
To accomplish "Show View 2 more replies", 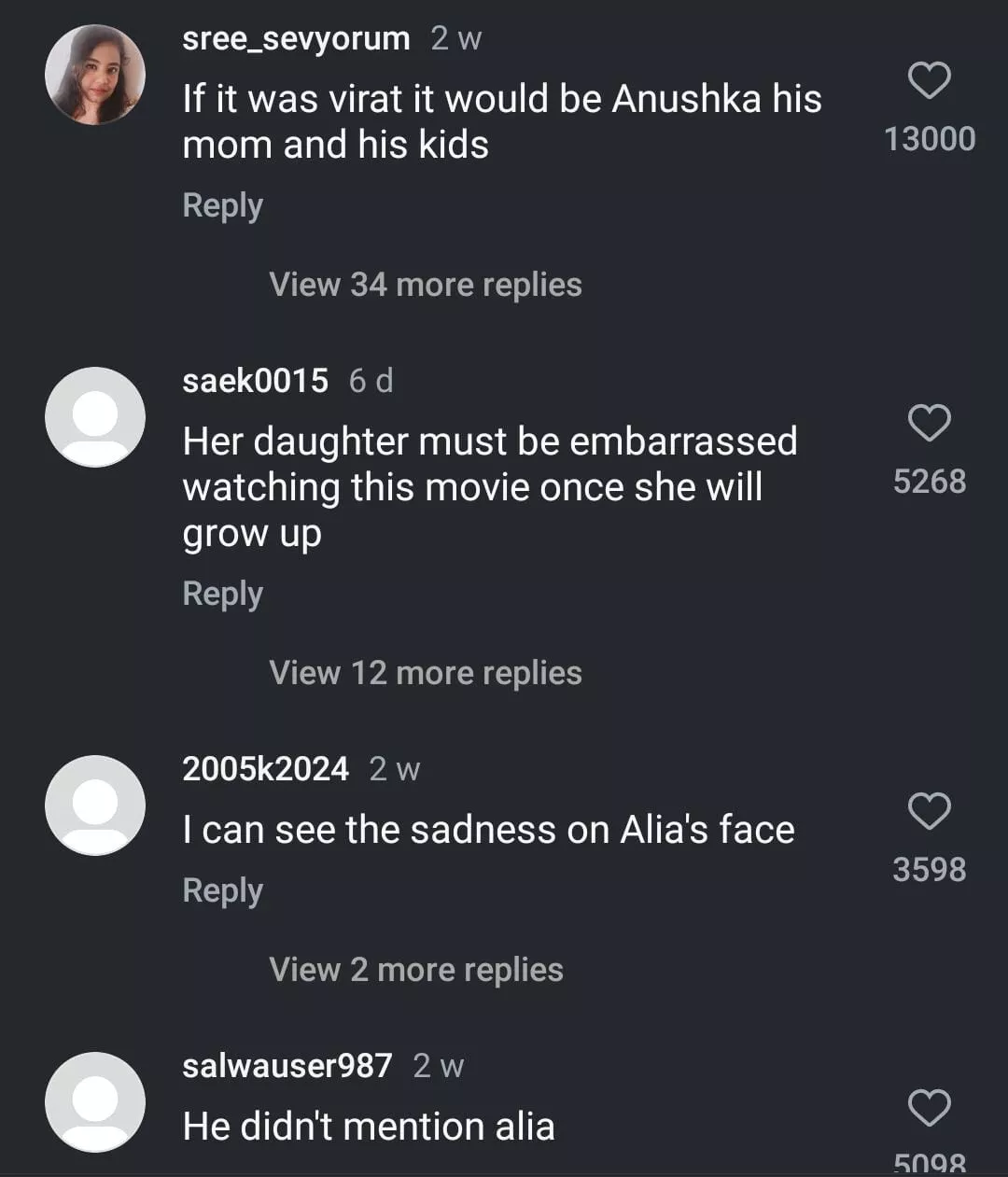I will 415,970.
